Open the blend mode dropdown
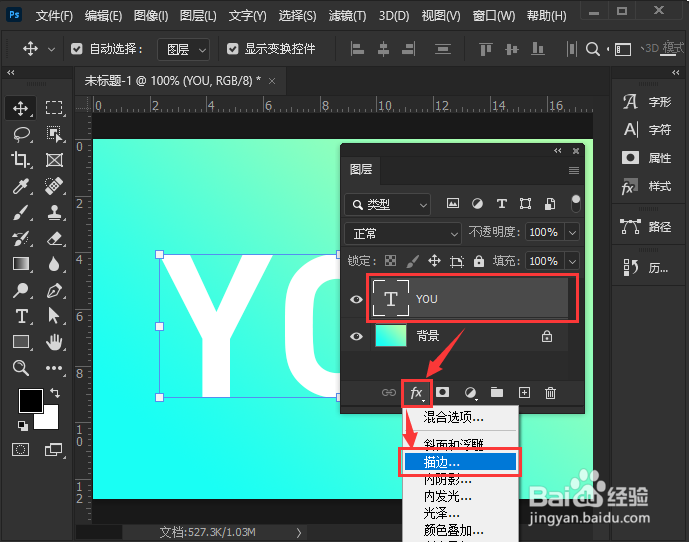Viewport: 689px width, 542px height. [403, 233]
